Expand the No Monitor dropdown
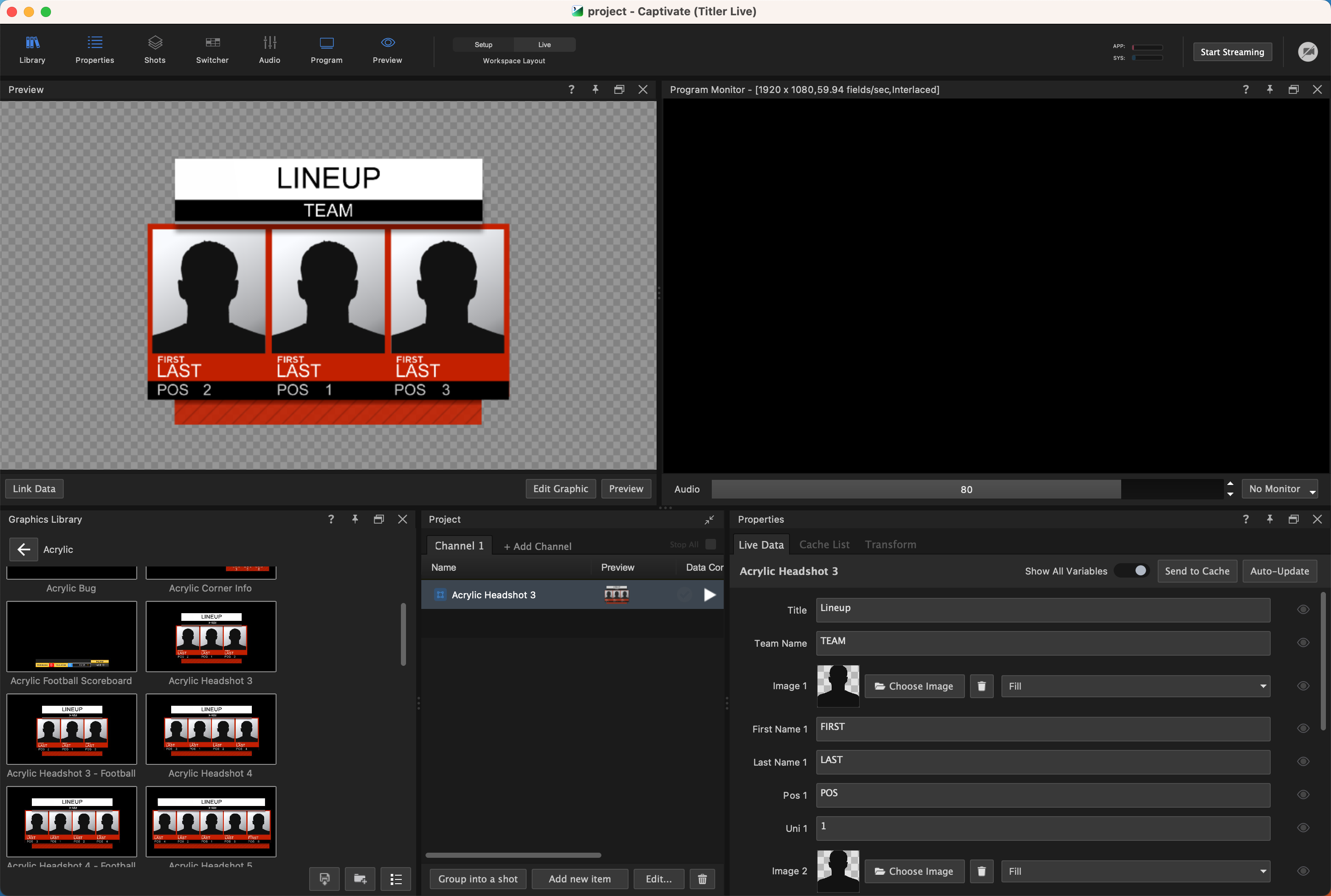1331x896 pixels. tap(1280, 489)
